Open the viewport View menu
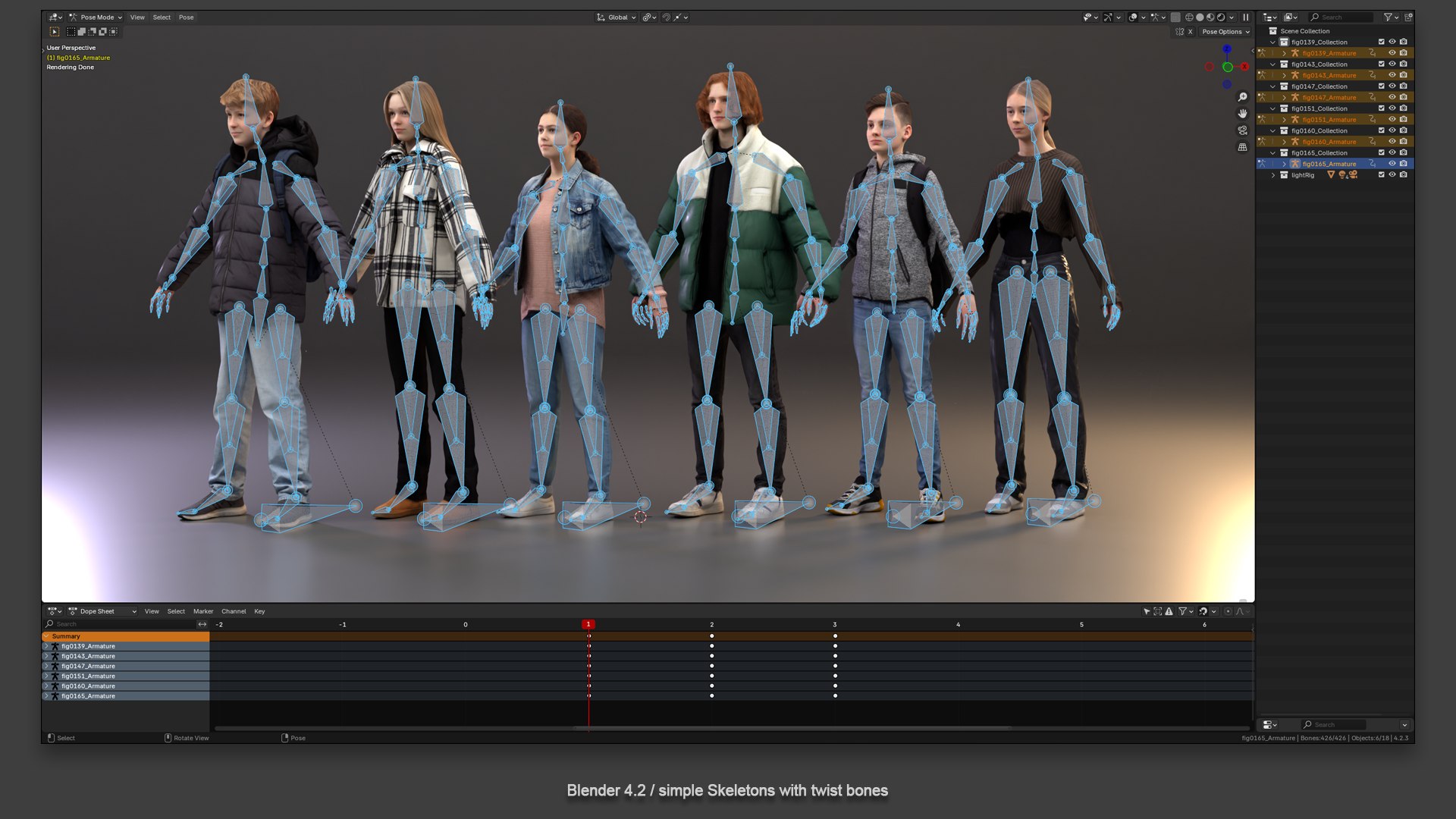The width and height of the screenshot is (1456, 819). pyautogui.click(x=137, y=17)
